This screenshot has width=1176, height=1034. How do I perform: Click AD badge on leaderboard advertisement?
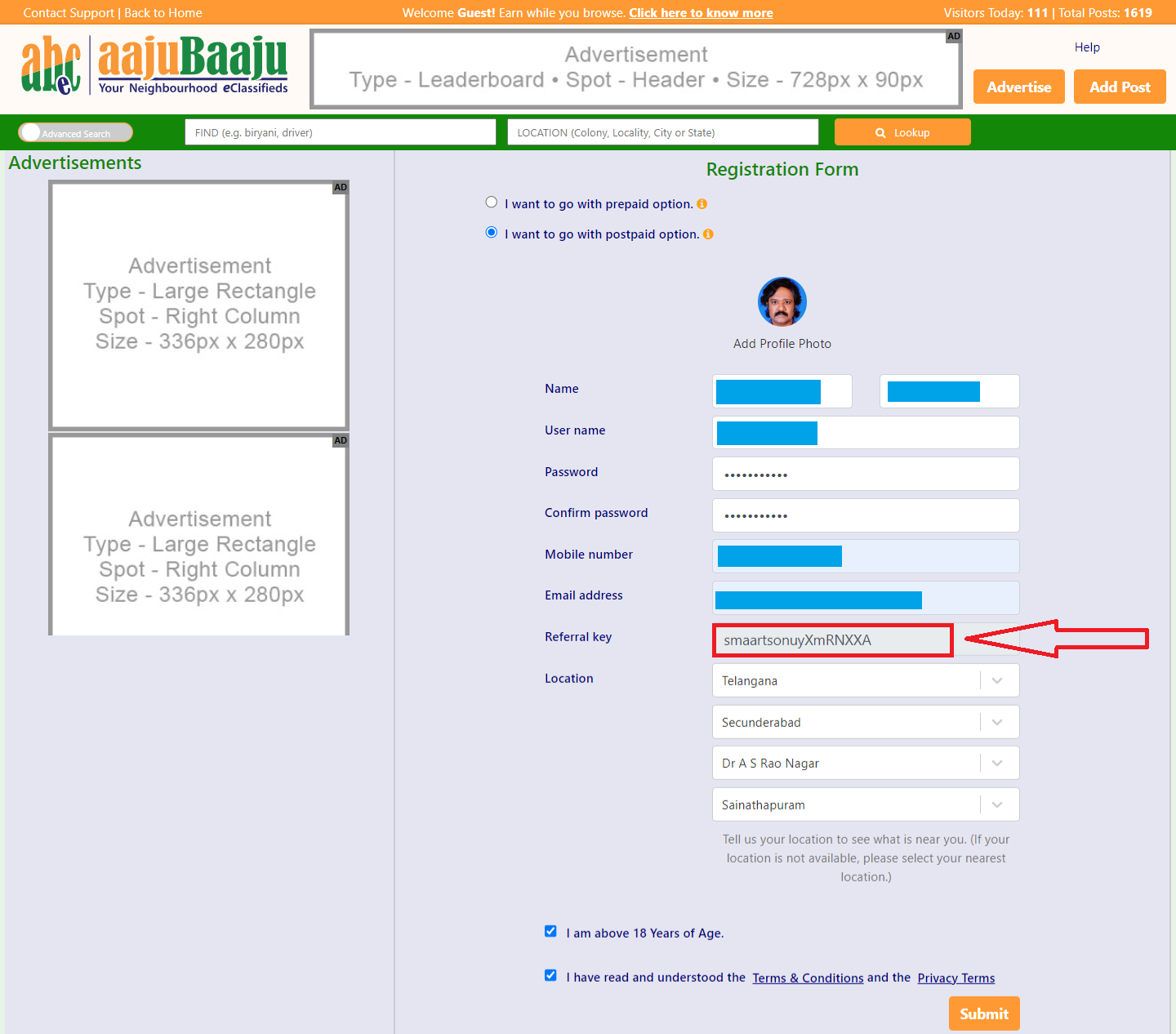pyautogui.click(x=953, y=37)
